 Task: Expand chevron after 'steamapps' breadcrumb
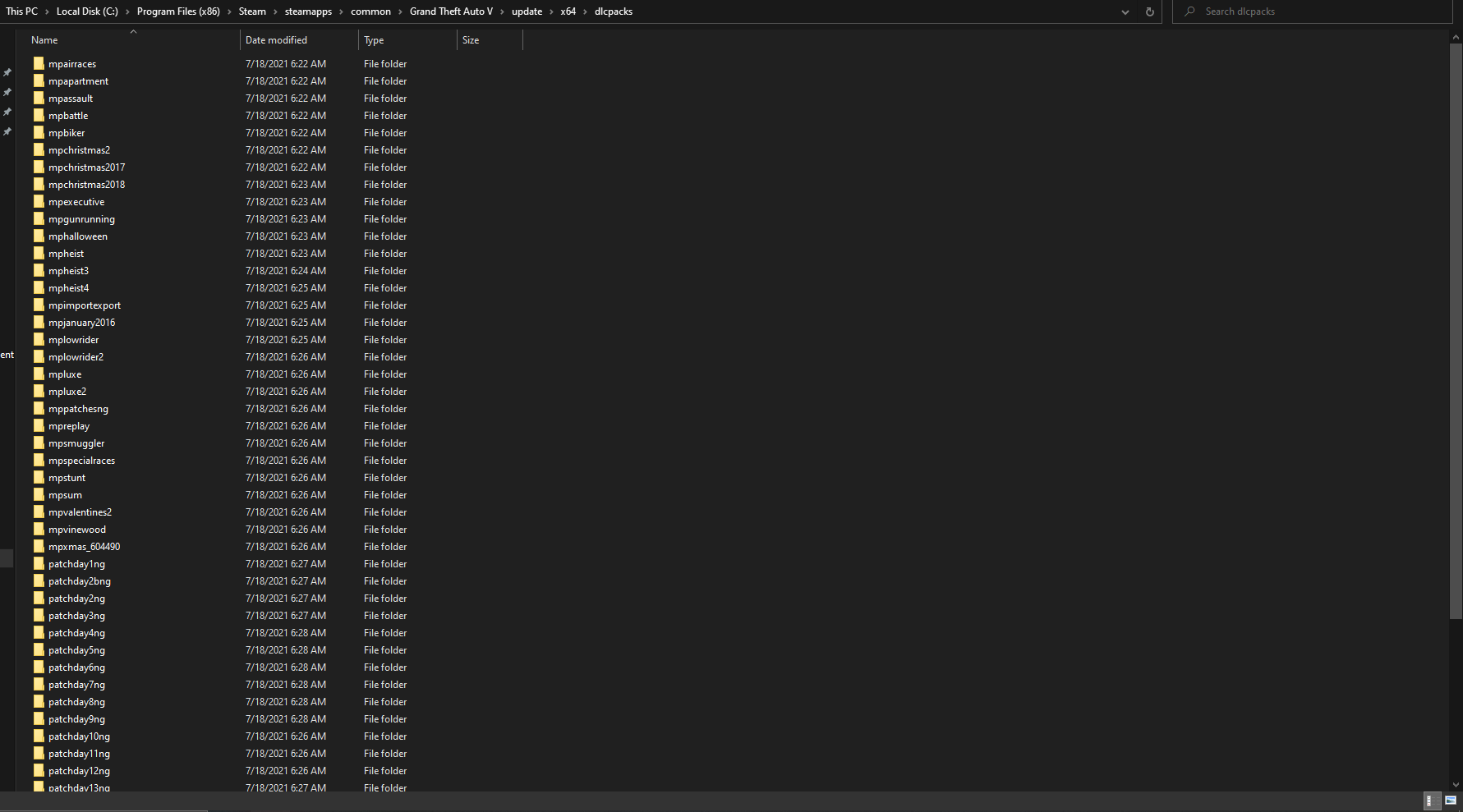341,11
